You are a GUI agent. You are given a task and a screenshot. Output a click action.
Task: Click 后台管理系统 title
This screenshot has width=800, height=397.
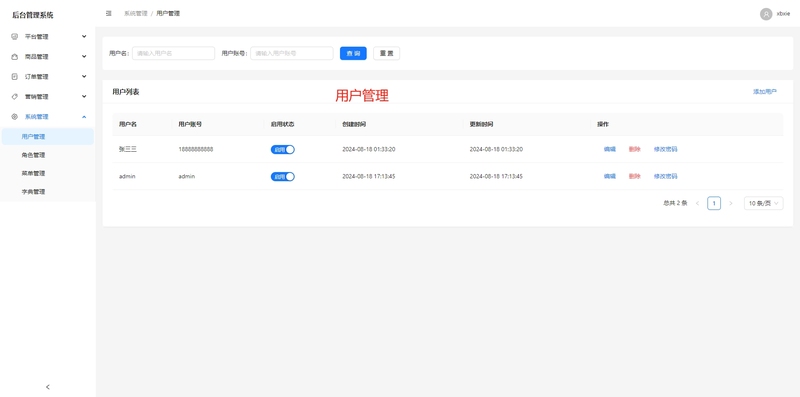tap(33, 15)
